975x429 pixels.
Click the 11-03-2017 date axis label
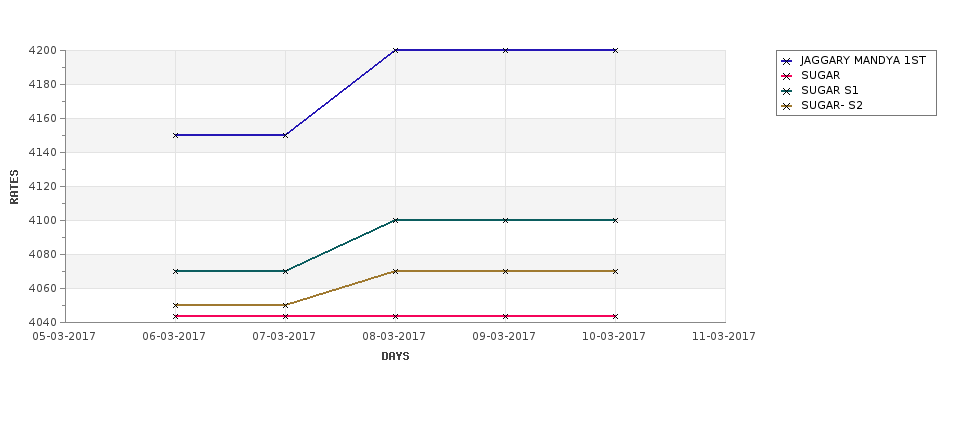724,336
